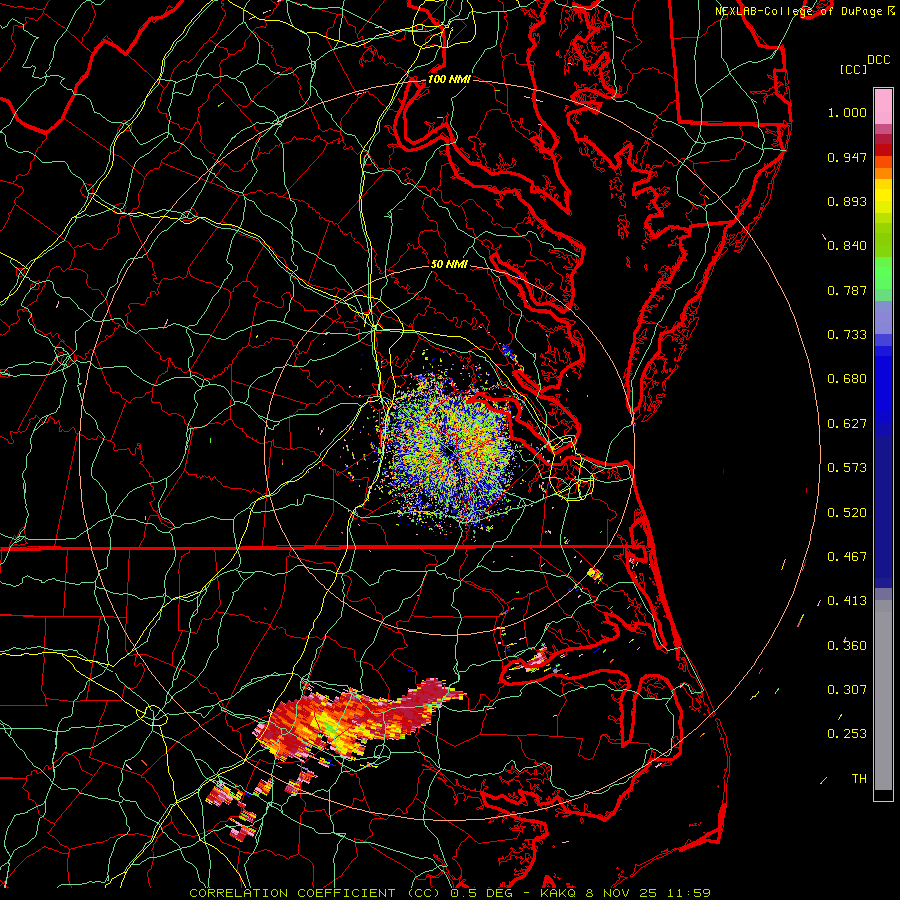Click the DCC label above the color scale
This screenshot has height=900, width=900.
pos(878,60)
